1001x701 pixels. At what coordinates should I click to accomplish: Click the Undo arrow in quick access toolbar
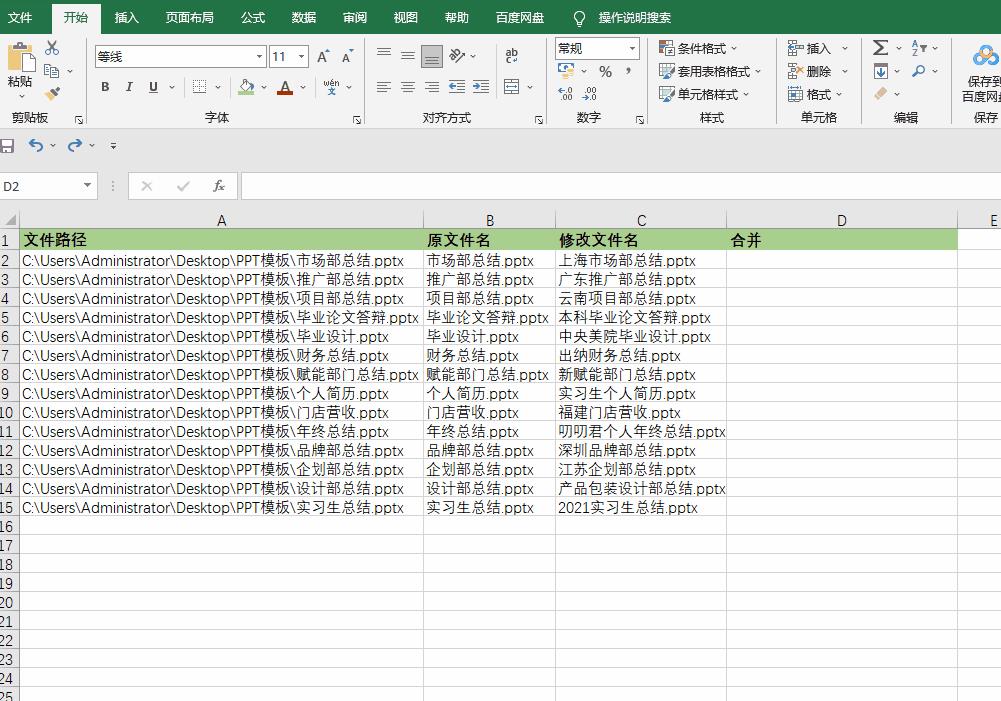[36, 146]
